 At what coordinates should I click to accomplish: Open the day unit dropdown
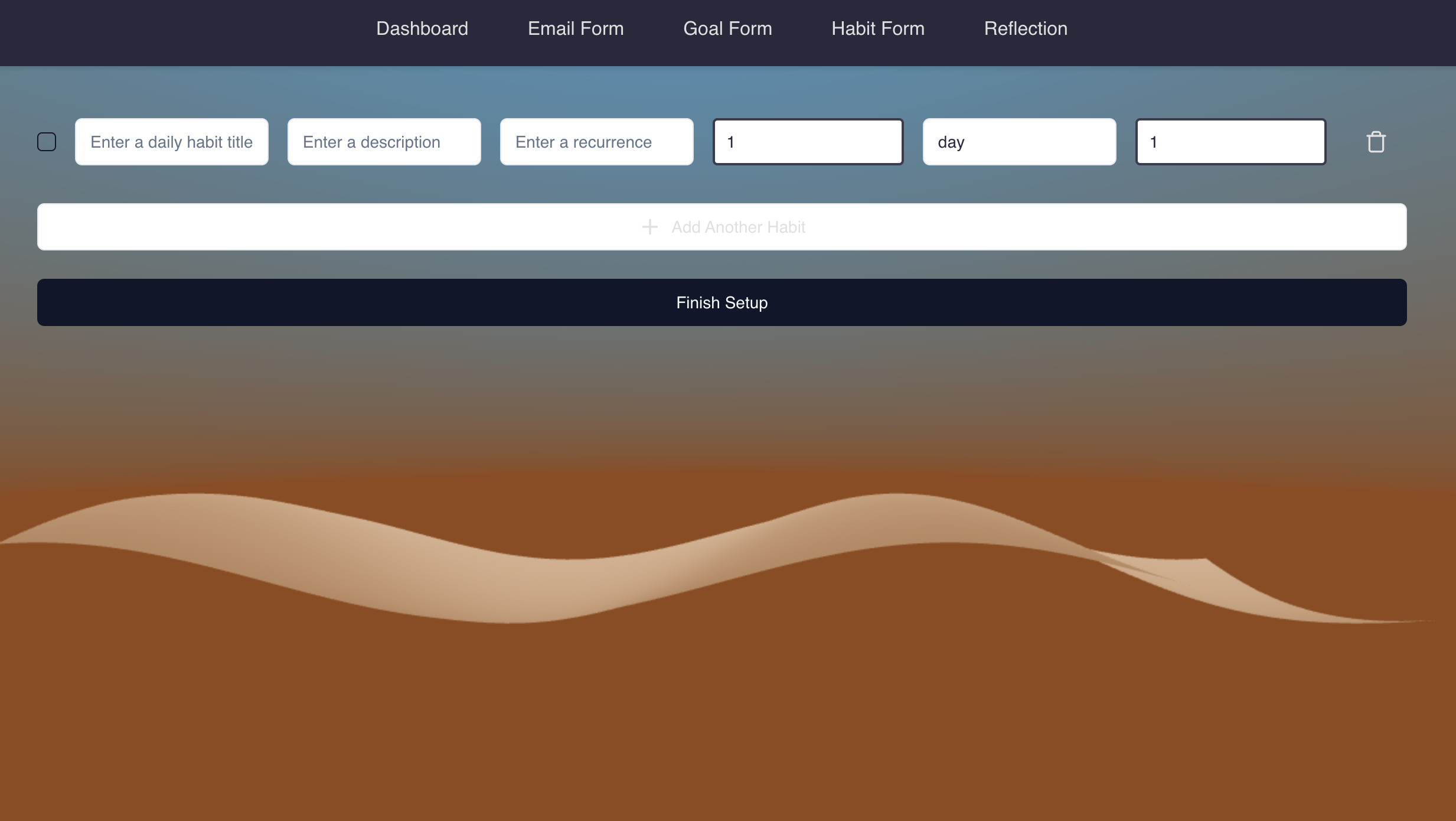pos(1019,142)
